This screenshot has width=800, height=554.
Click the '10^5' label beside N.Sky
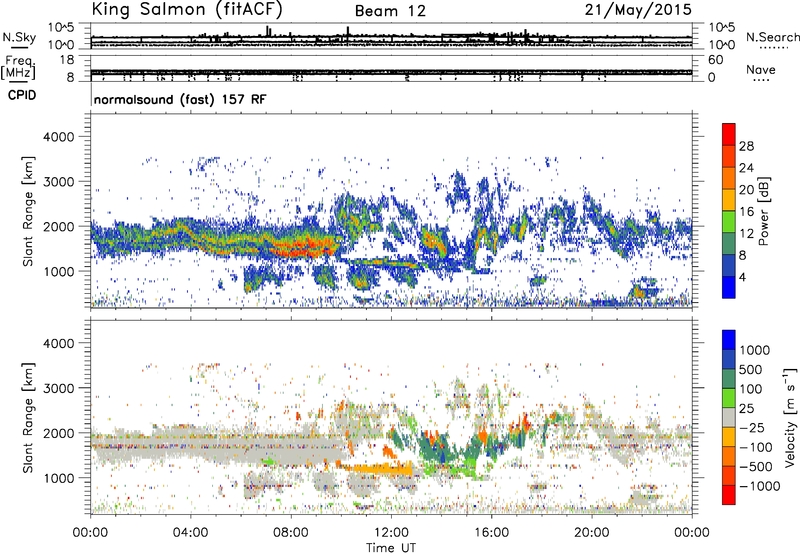click(61, 28)
